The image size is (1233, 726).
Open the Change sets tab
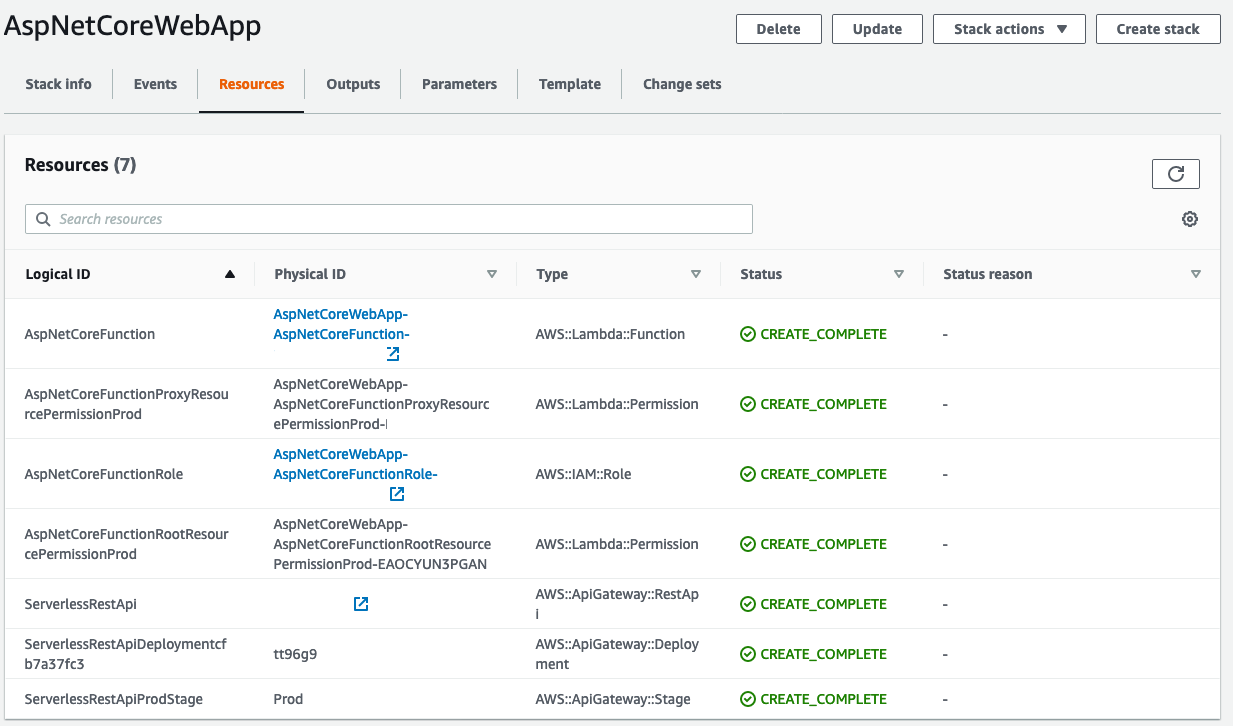click(682, 84)
